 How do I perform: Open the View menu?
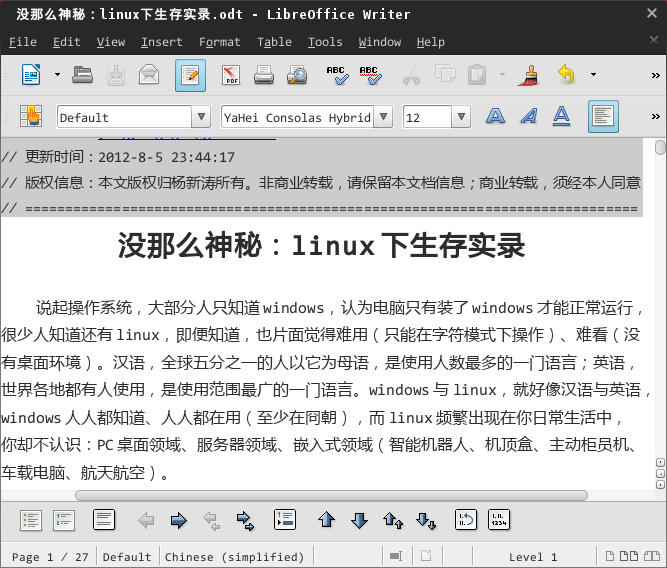click(111, 42)
